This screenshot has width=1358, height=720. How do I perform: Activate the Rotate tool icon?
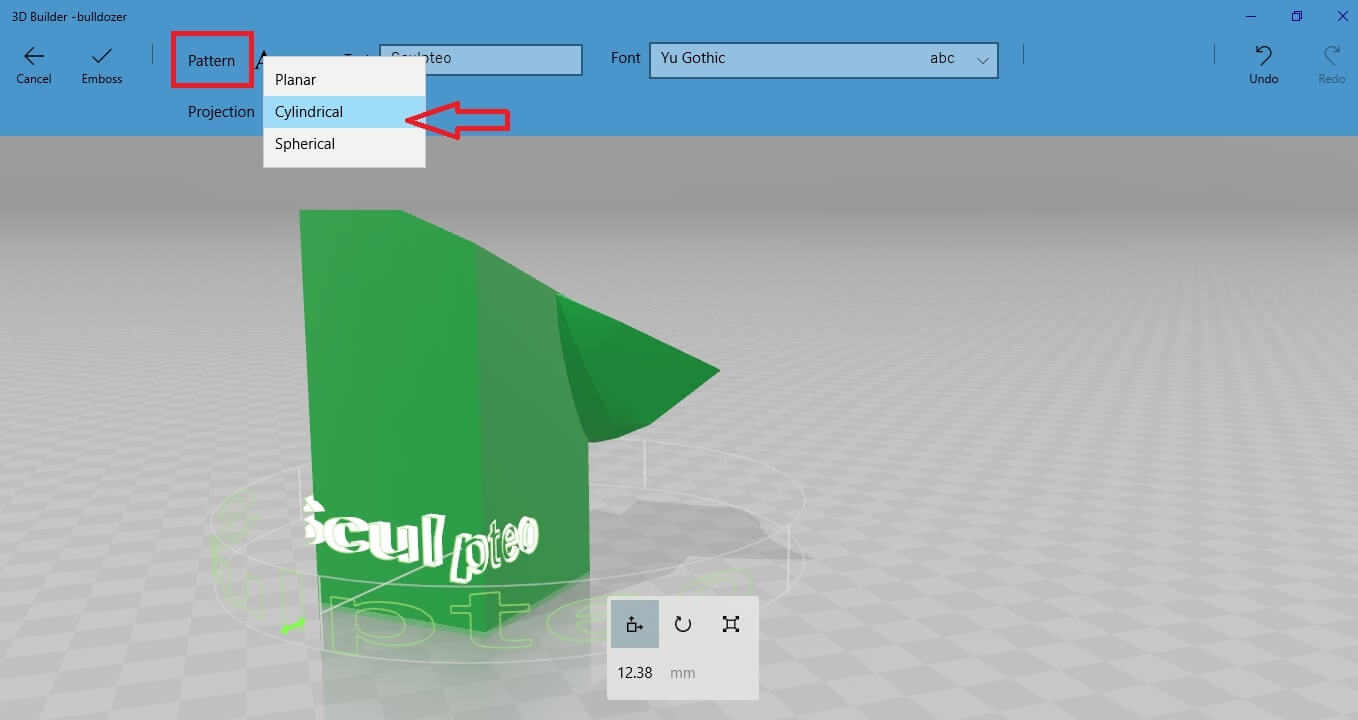[x=683, y=624]
